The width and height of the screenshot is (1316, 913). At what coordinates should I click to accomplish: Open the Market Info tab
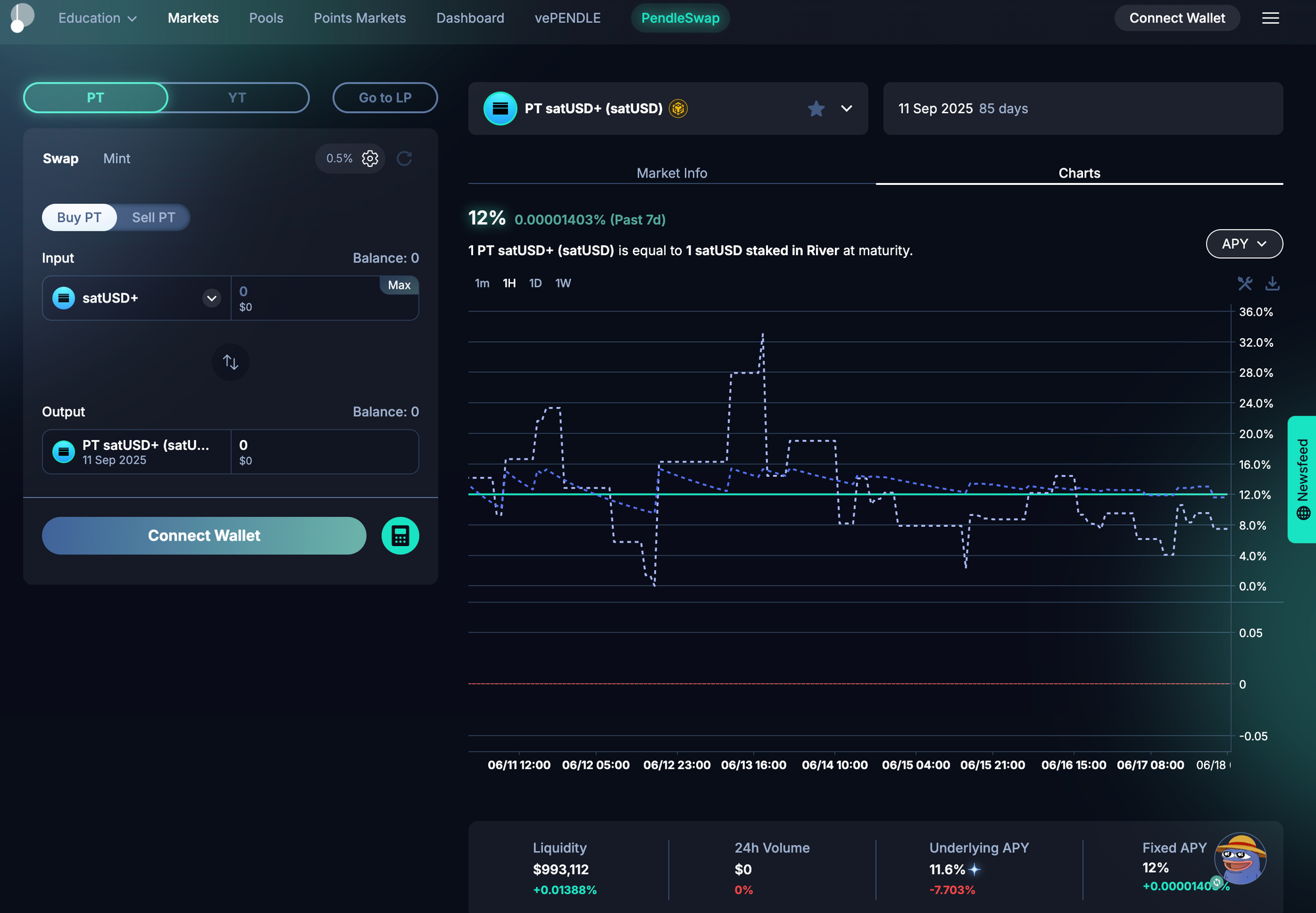tap(672, 173)
